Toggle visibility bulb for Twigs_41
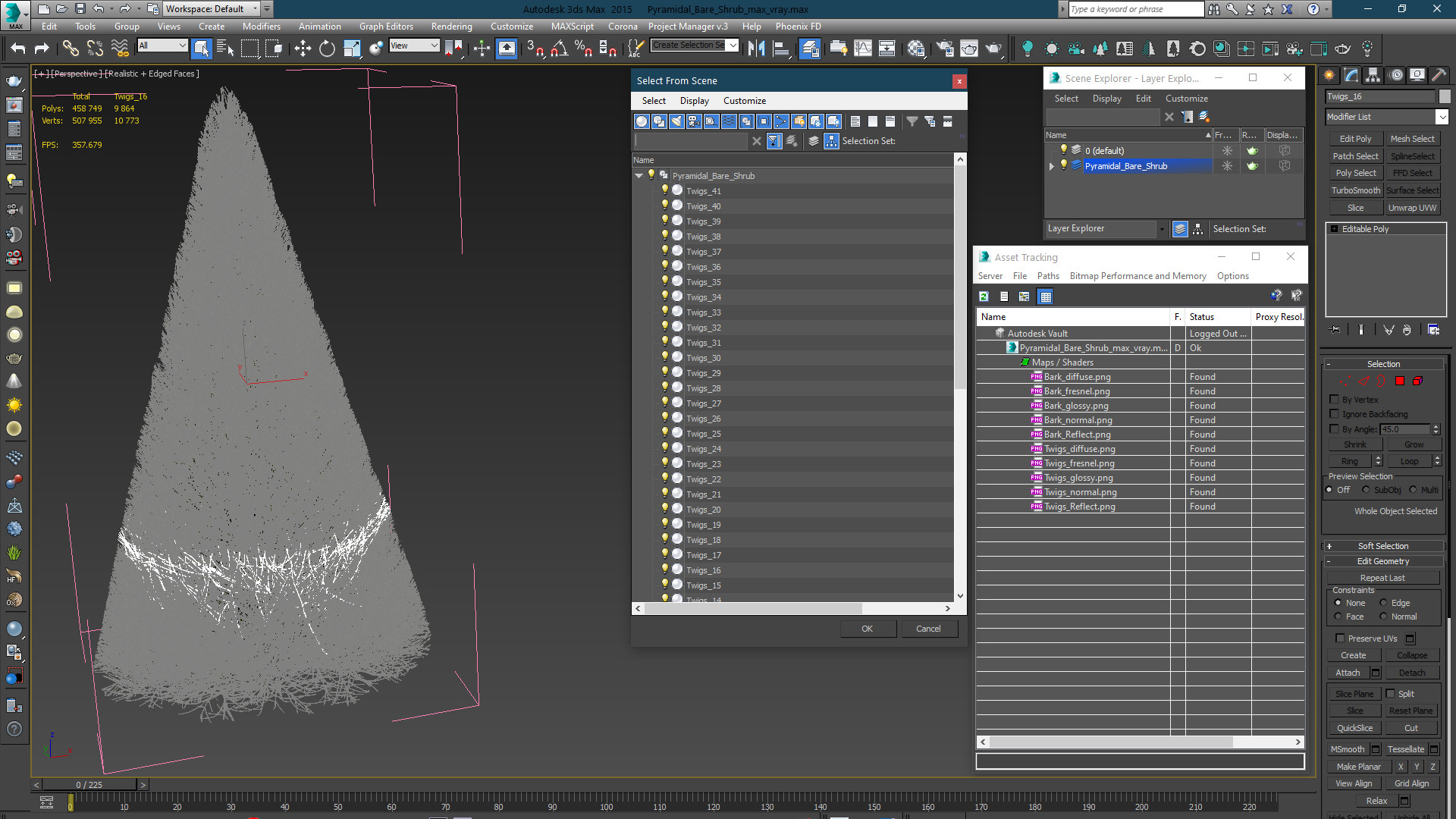 click(x=665, y=190)
